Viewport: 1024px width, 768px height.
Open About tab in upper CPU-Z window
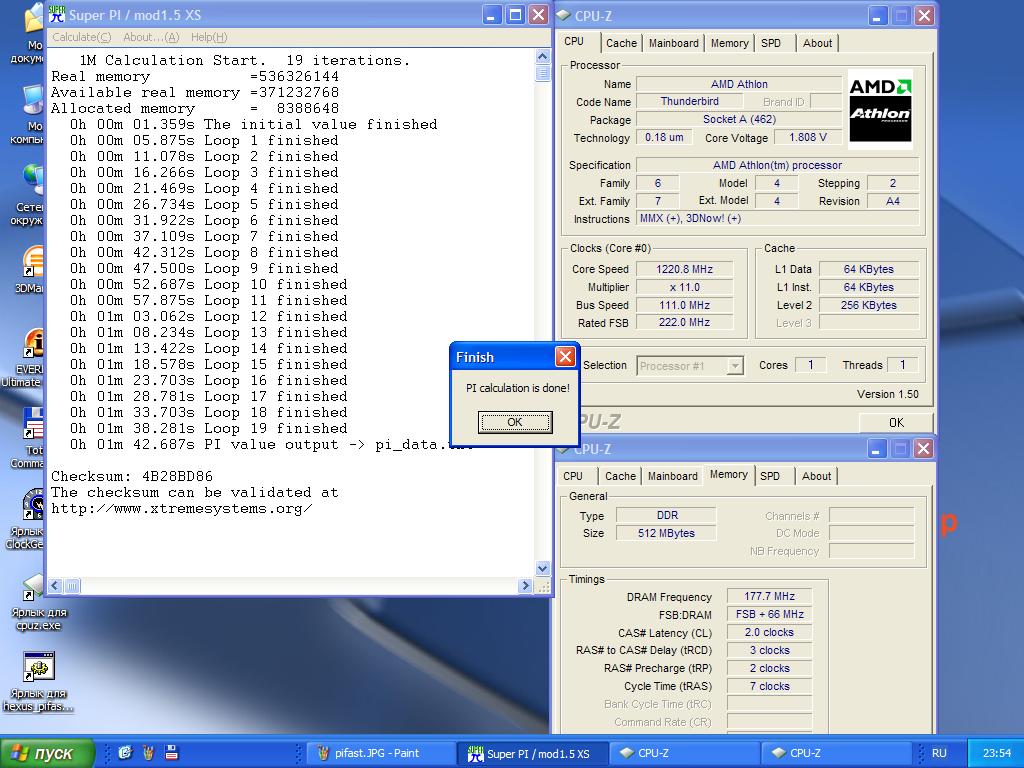point(817,43)
